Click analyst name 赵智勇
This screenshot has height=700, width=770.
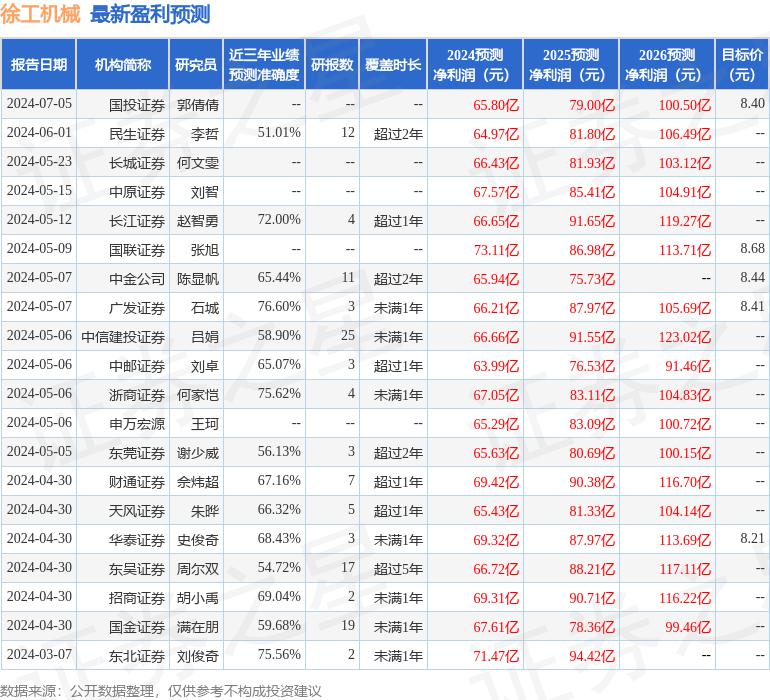(x=197, y=220)
